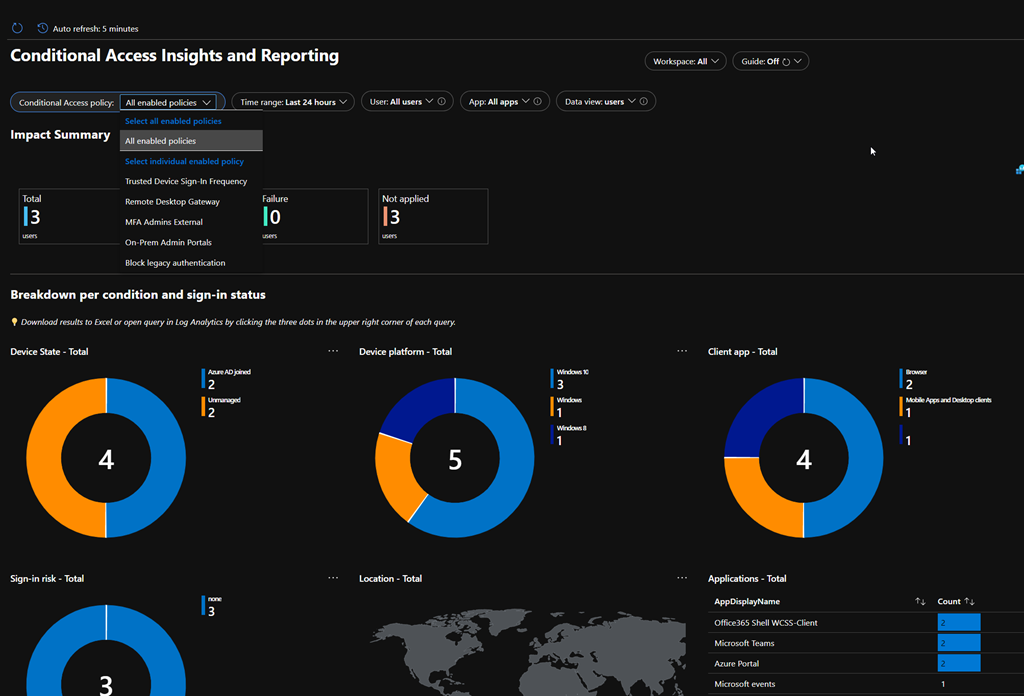This screenshot has height=696, width=1024.
Task: Click the 'Mobile Apps and Desktop clients' legend entry
Action: pos(946,406)
